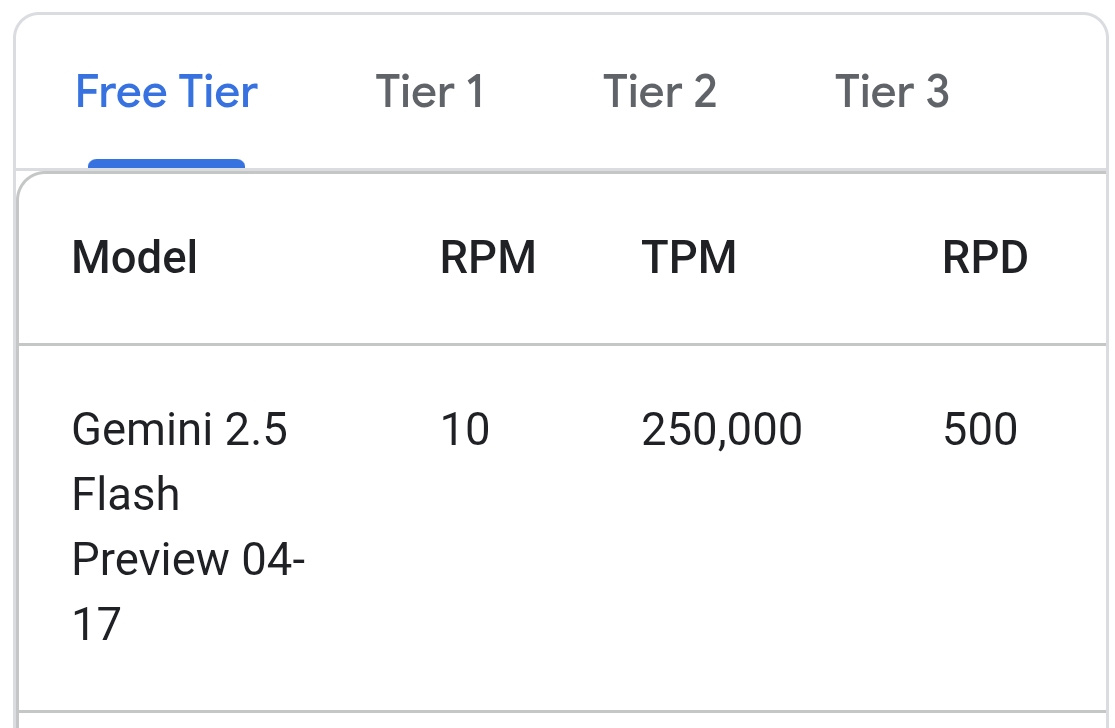Click the Model column header
Screen dimensions: 1115x728
[x=134, y=257]
